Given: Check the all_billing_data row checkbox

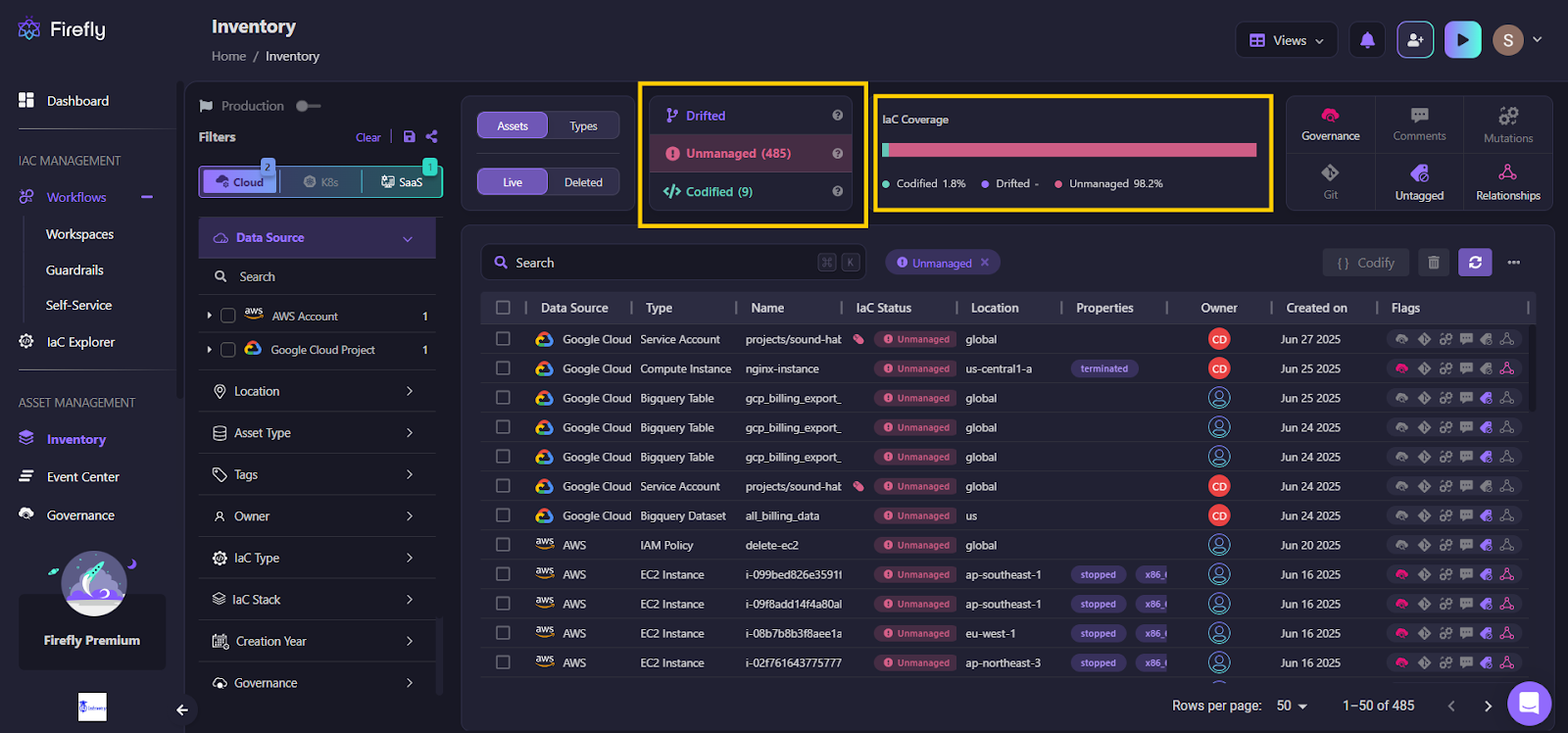Looking at the screenshot, I should tap(503, 515).
